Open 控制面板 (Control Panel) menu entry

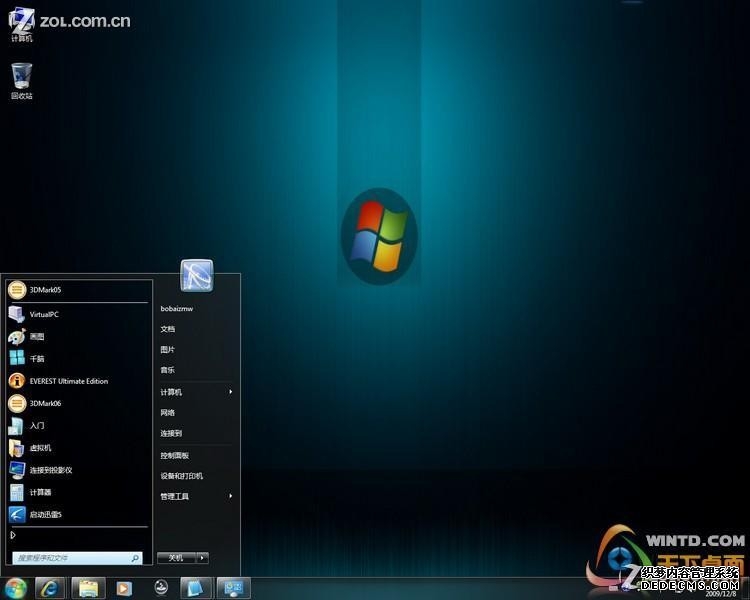tap(175, 455)
